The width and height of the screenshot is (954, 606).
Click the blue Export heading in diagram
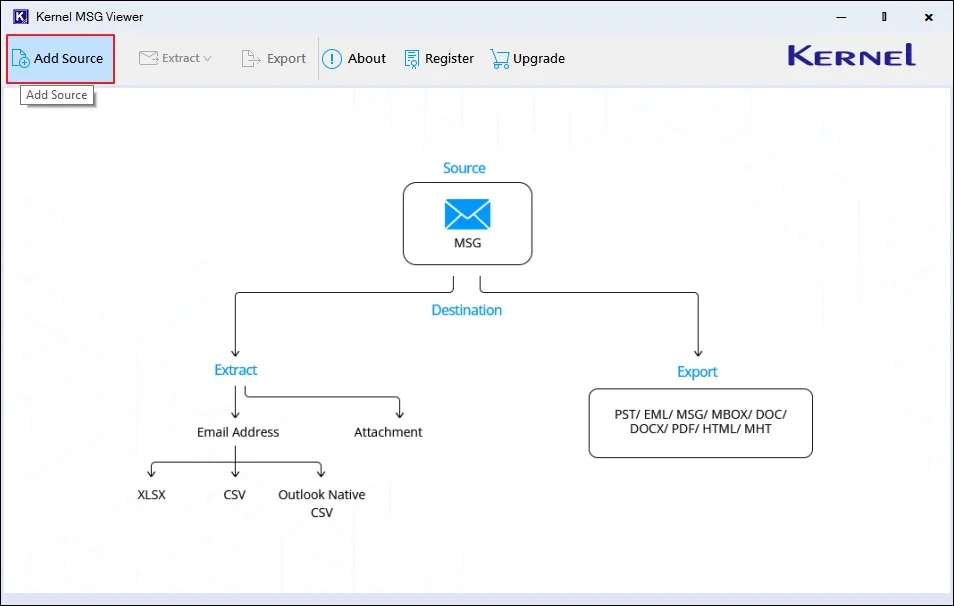(x=697, y=372)
